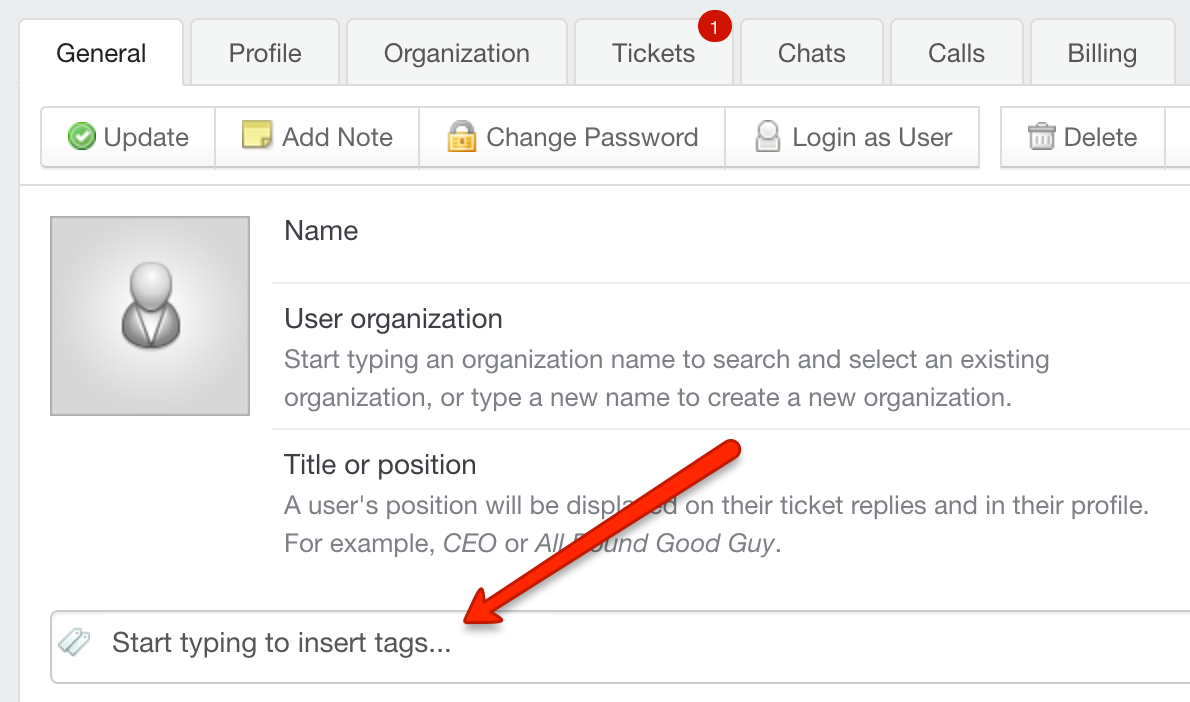Open the Organization tab

click(457, 52)
